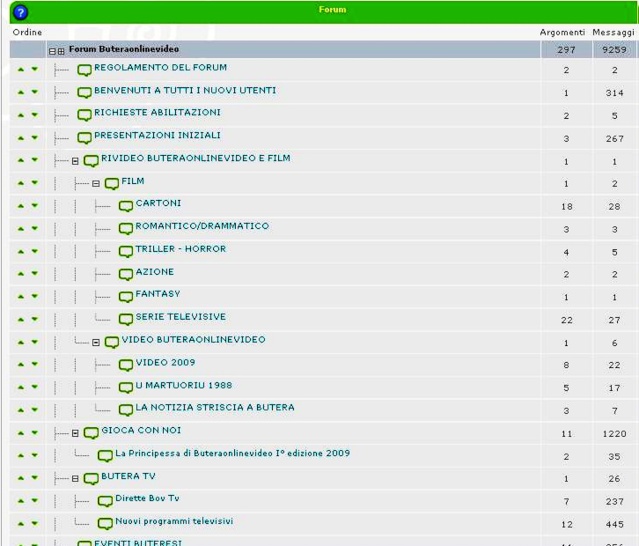Click the total topics value 297
The height and width of the screenshot is (546, 639).
pos(566,50)
